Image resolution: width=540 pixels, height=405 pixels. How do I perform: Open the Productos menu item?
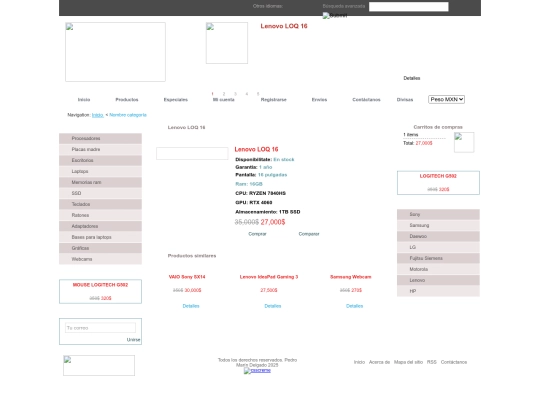tap(127, 100)
